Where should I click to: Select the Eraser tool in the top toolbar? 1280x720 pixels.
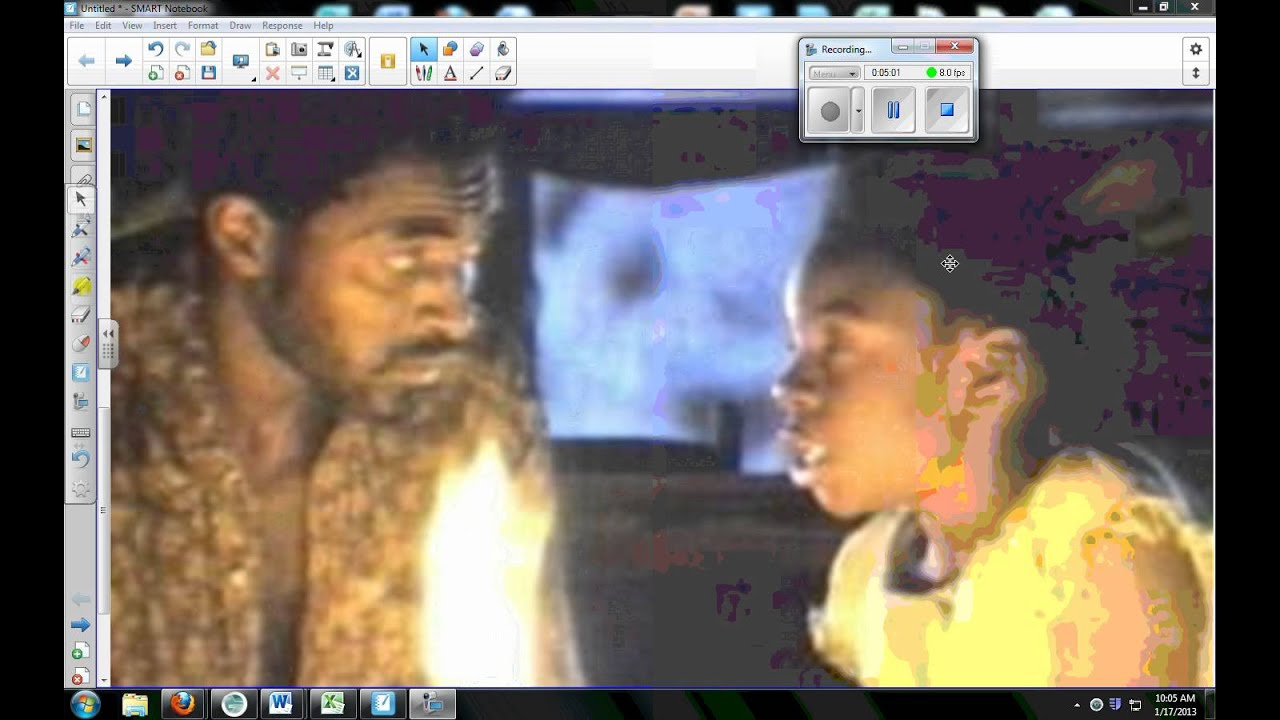[503, 73]
